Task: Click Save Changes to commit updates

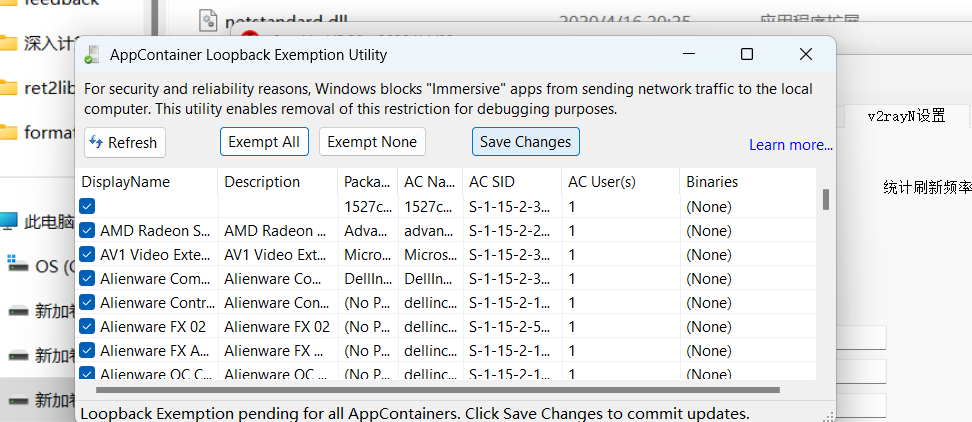Action: point(525,142)
